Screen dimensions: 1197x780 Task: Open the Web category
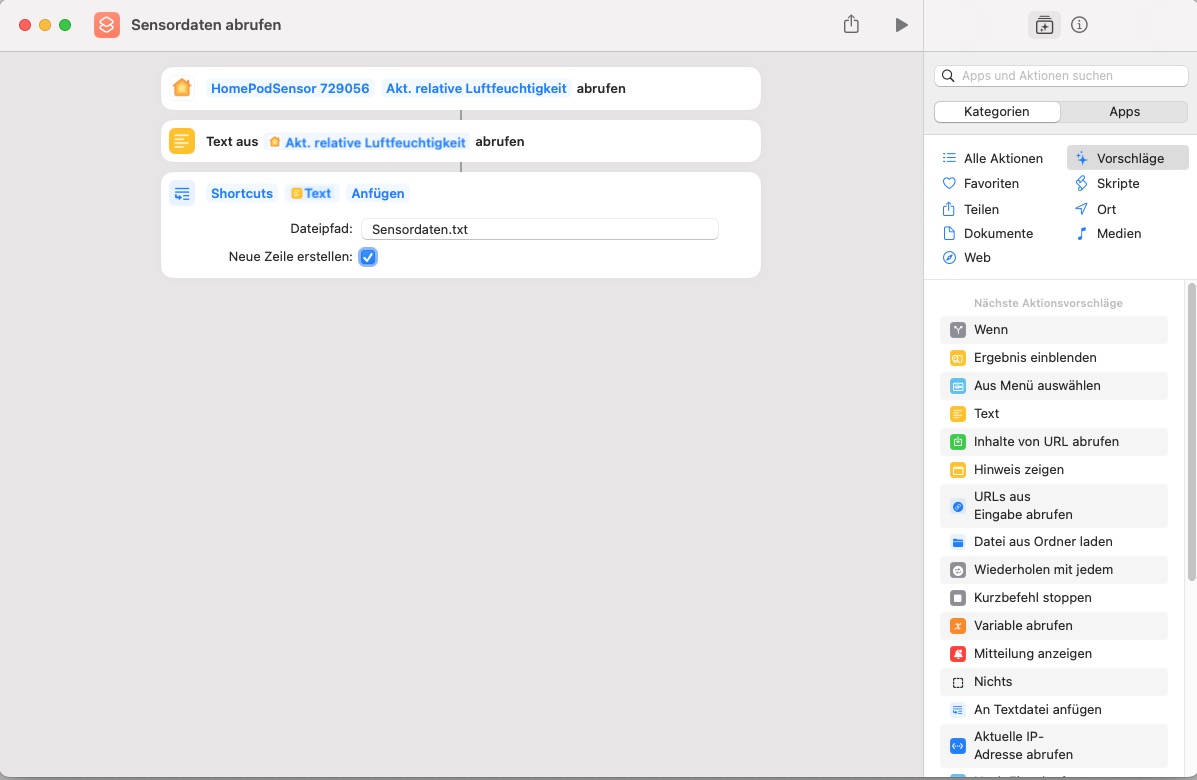[966, 258]
